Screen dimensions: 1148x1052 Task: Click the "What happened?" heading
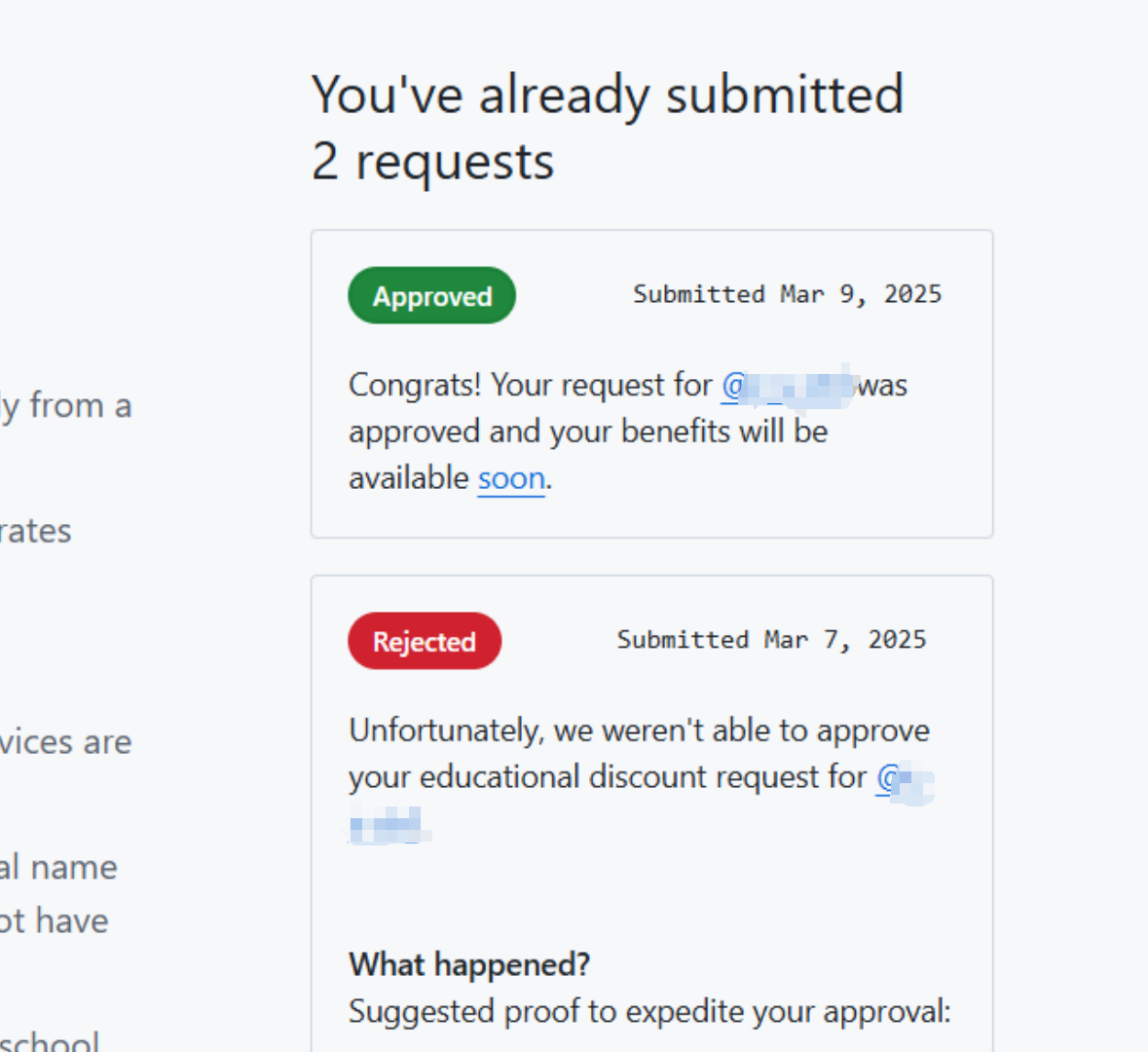click(469, 964)
